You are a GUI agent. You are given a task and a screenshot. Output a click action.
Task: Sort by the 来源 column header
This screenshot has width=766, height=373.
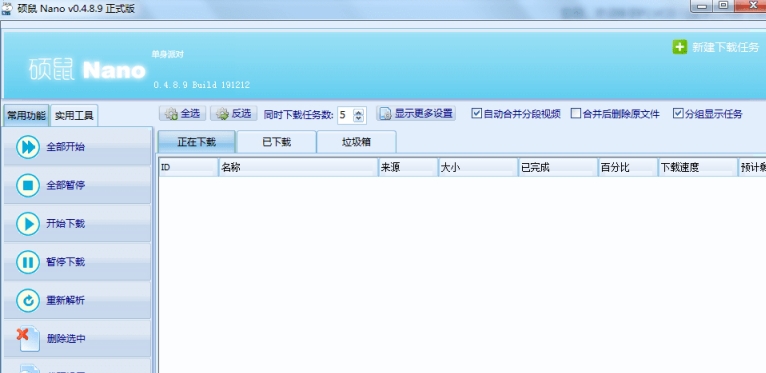tap(408, 167)
